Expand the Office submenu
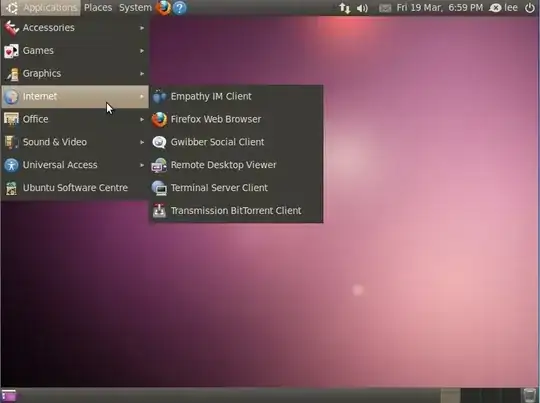 click(x=75, y=119)
